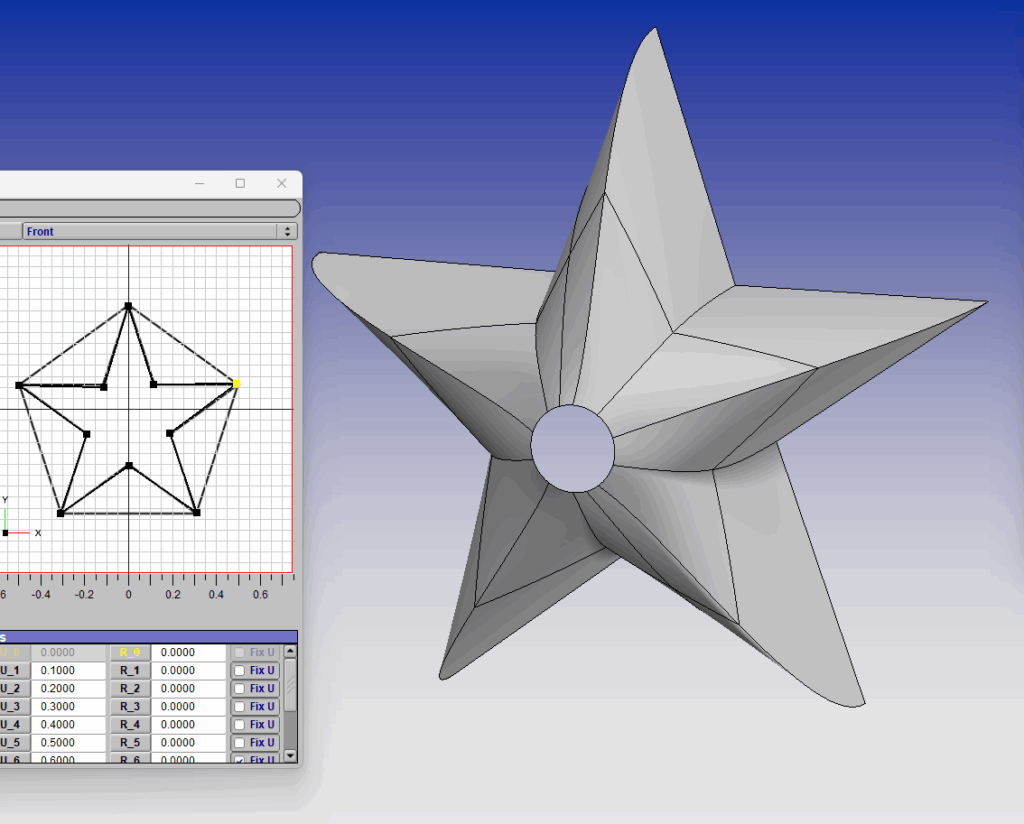Click the scrollbar down arrow in parameters panel
Screen dimensions: 1024x824
289,756
